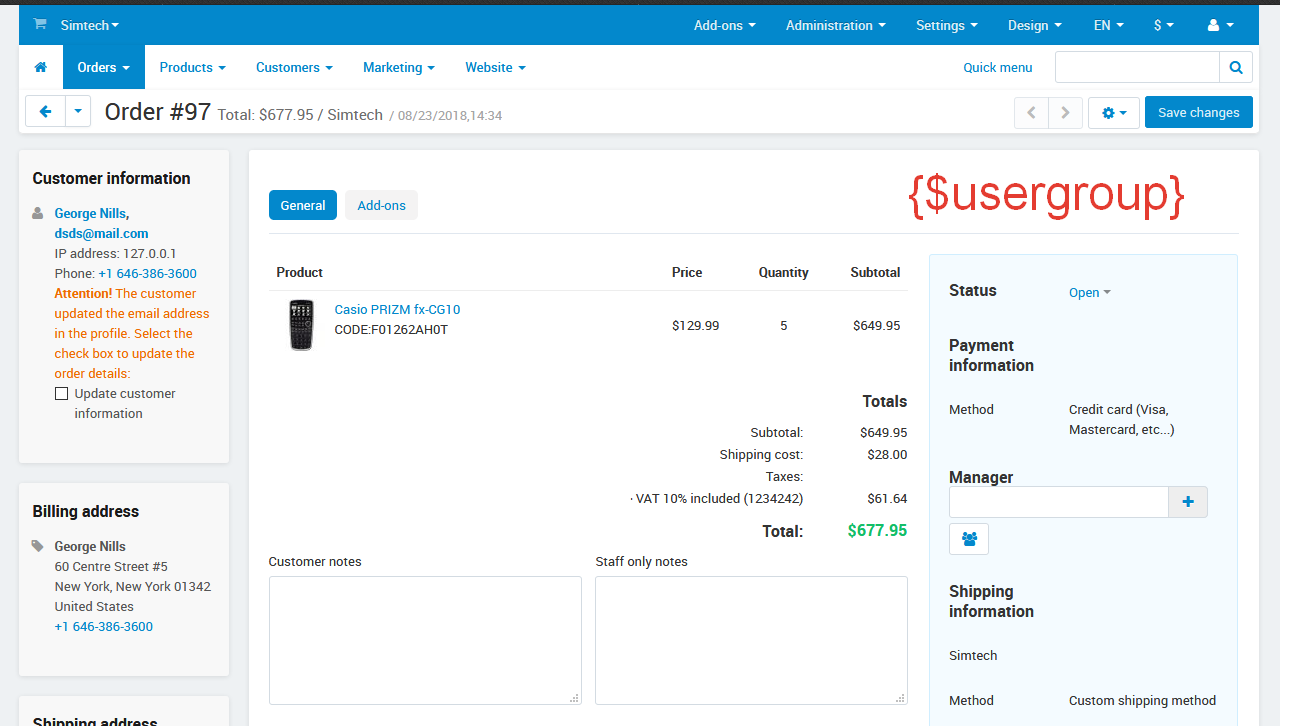Open the dollar currency dropdown

1163,25
